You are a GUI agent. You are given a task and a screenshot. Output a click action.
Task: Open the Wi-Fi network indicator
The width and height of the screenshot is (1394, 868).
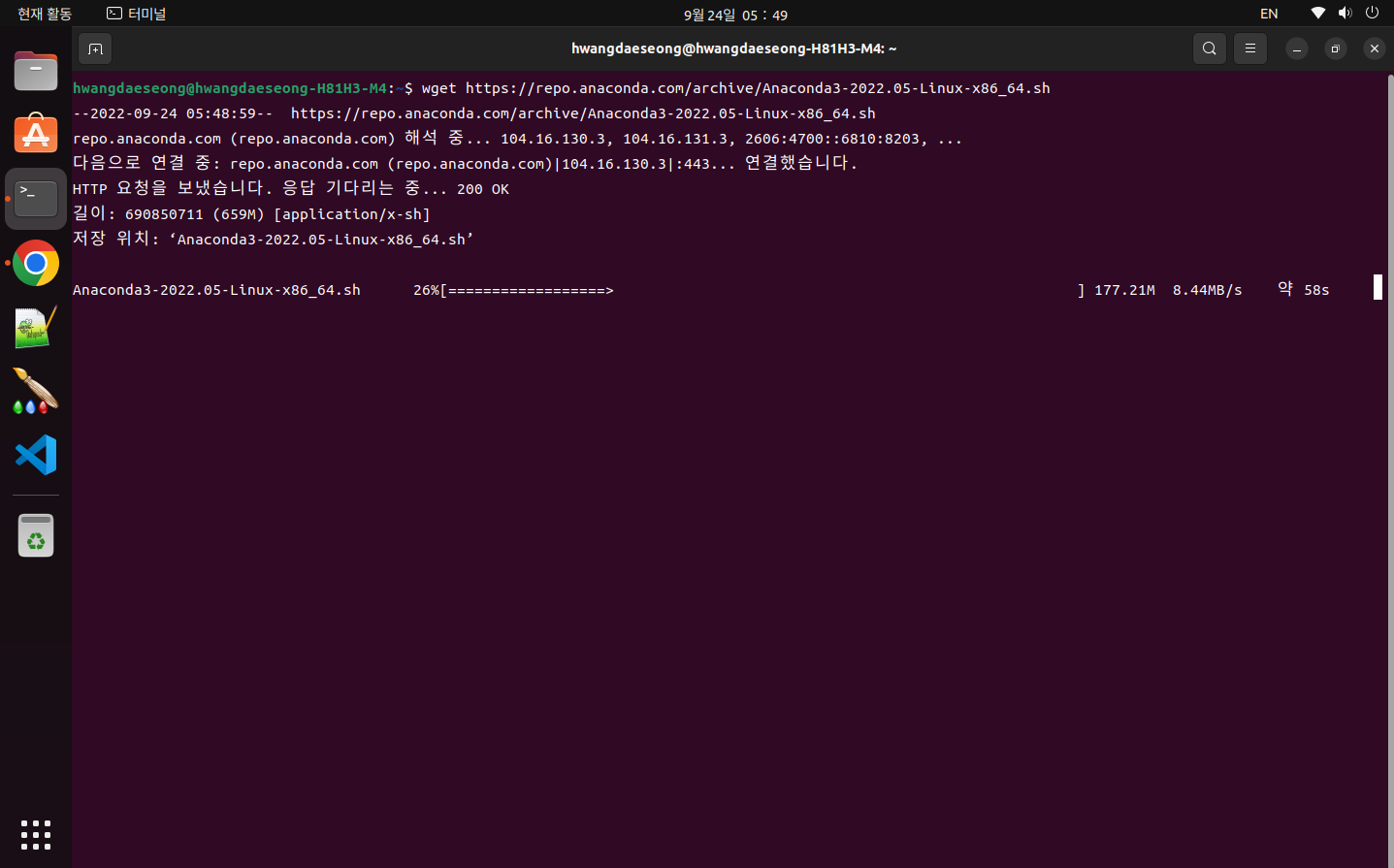(x=1317, y=14)
